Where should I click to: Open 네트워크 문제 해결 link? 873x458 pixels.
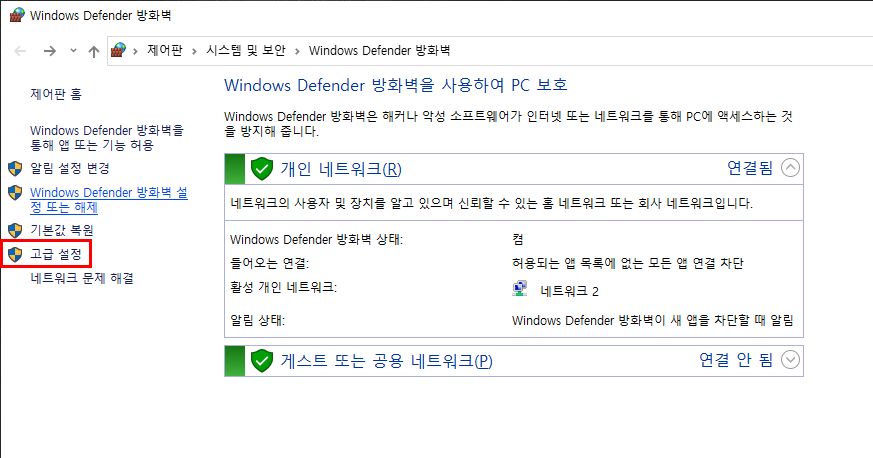click(82, 278)
